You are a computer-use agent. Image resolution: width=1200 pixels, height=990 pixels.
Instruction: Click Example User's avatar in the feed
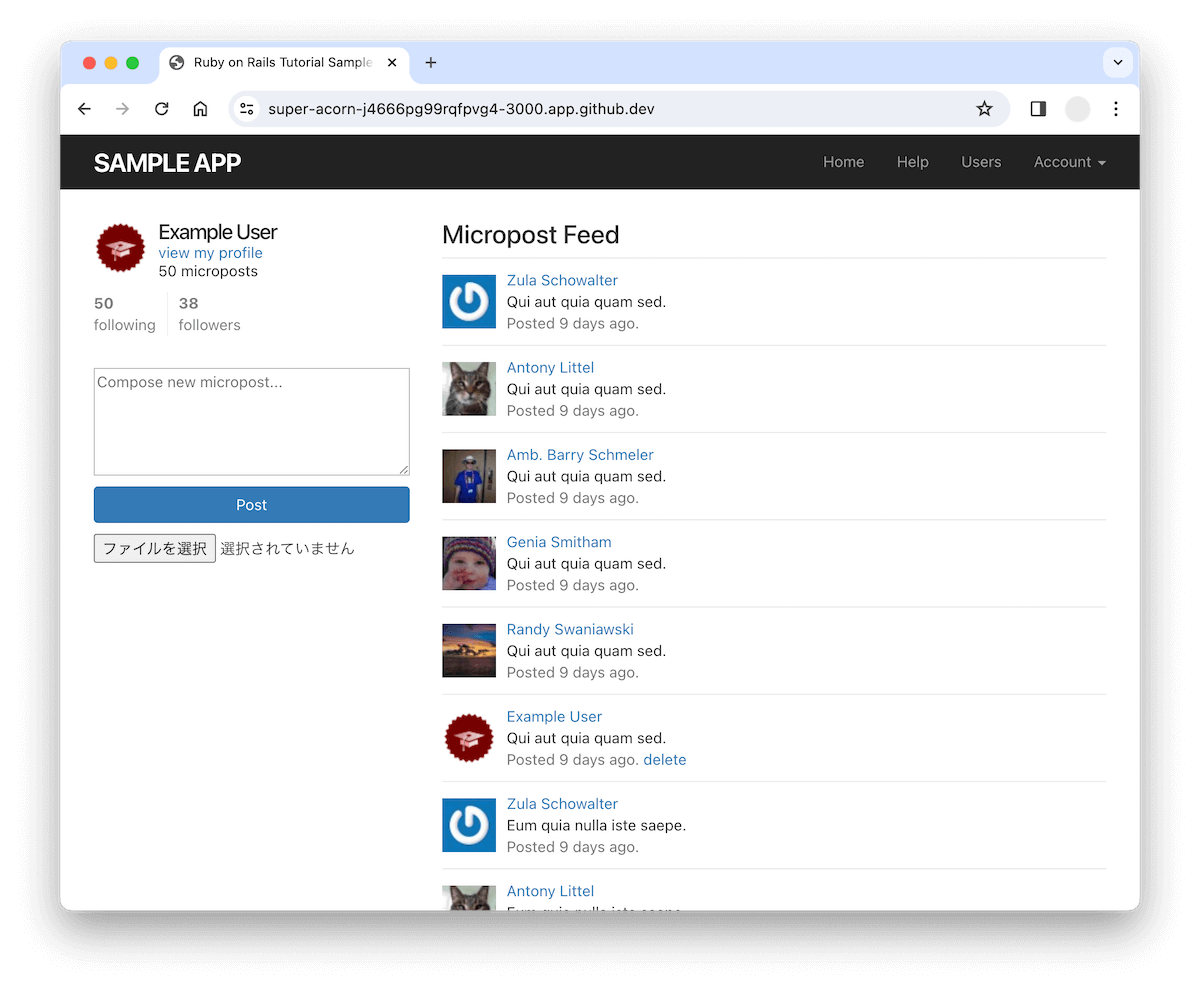click(469, 737)
